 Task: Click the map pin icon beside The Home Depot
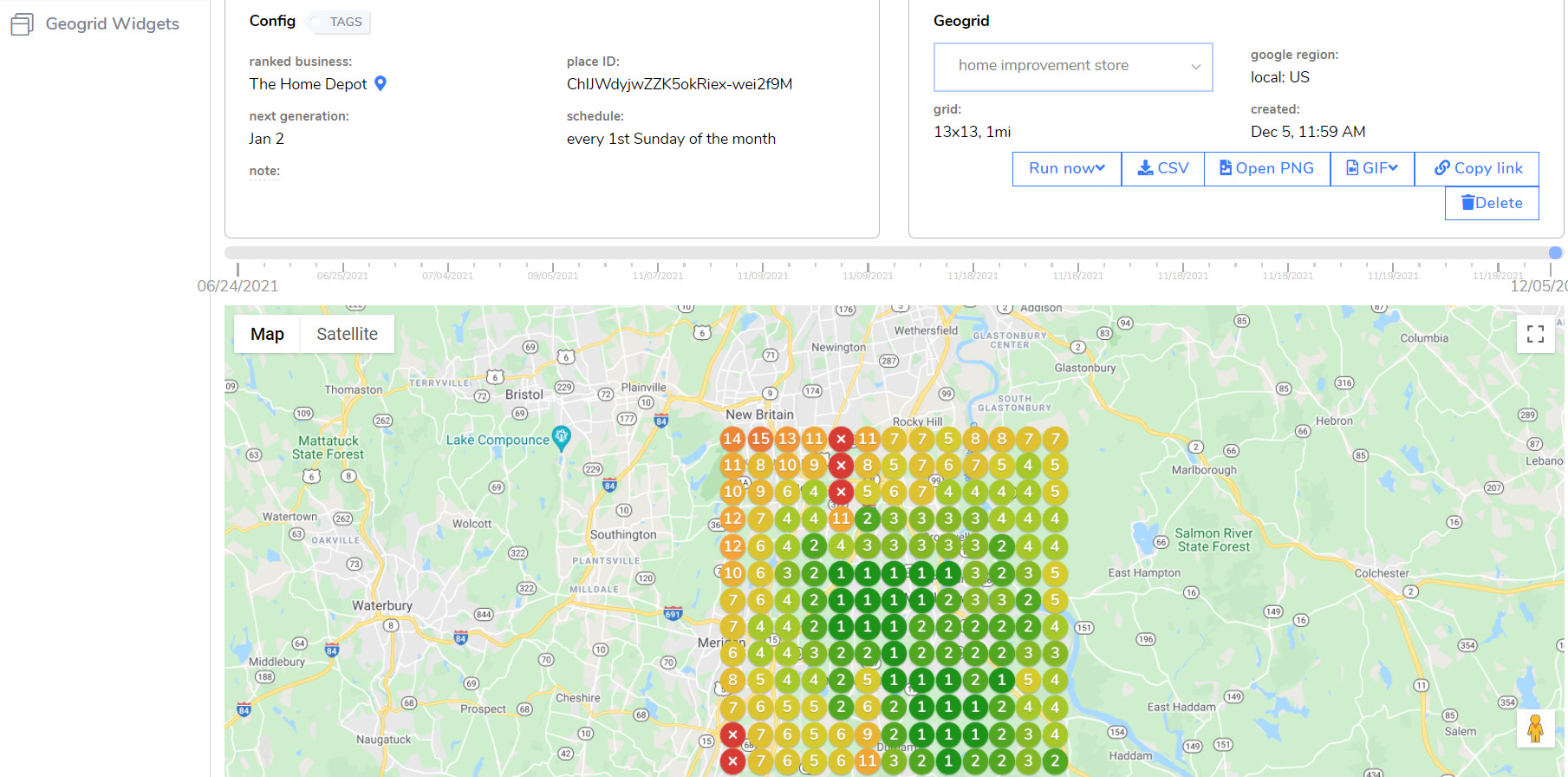tap(380, 83)
